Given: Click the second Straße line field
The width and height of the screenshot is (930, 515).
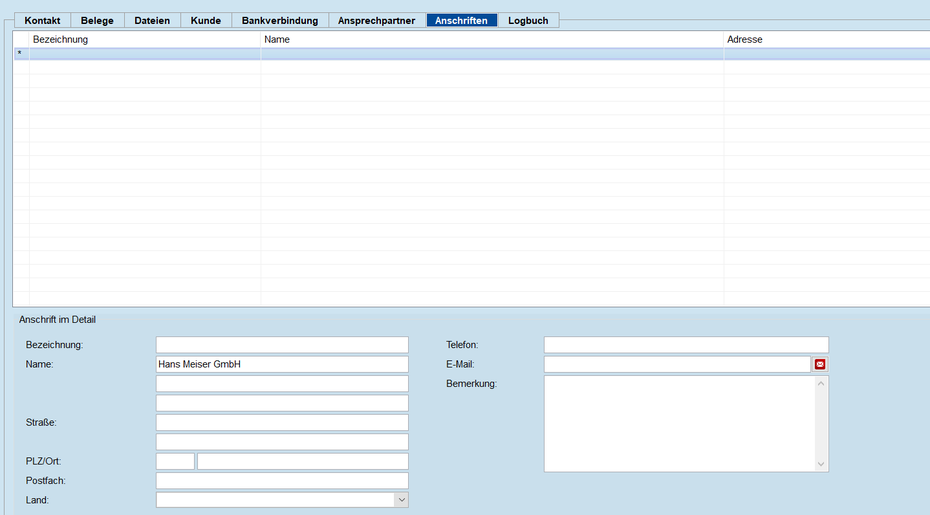Looking at the screenshot, I should tap(282, 442).
